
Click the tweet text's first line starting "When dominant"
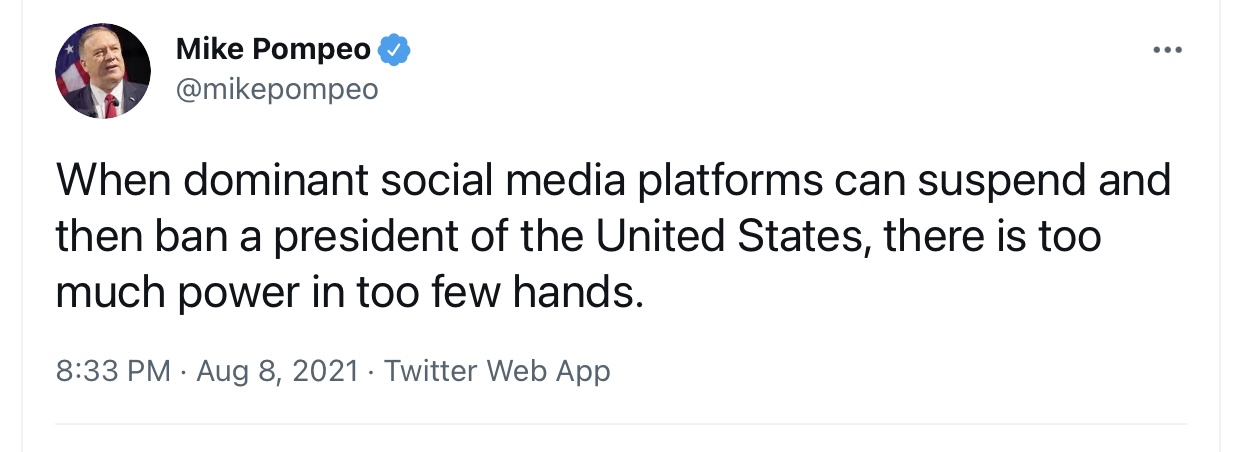coord(613,182)
